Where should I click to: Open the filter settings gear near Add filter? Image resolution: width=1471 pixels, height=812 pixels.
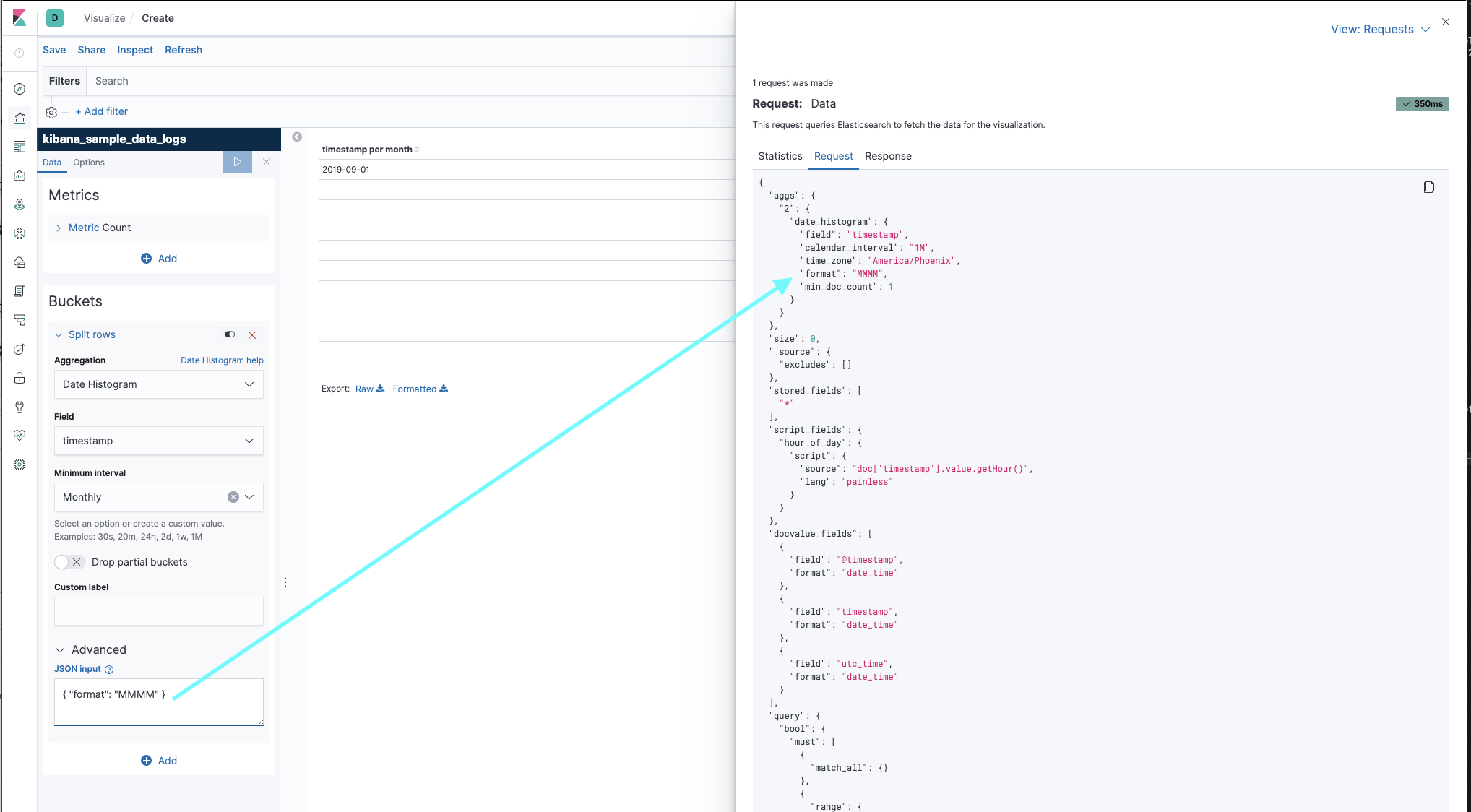[x=51, y=112]
